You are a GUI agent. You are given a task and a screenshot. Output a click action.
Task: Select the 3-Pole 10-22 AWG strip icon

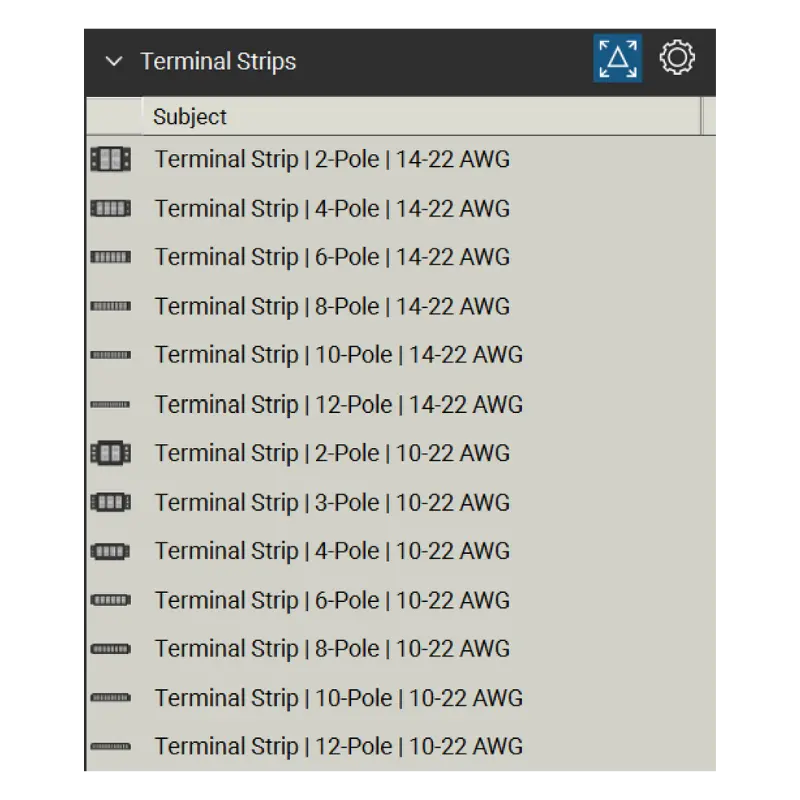point(111,503)
